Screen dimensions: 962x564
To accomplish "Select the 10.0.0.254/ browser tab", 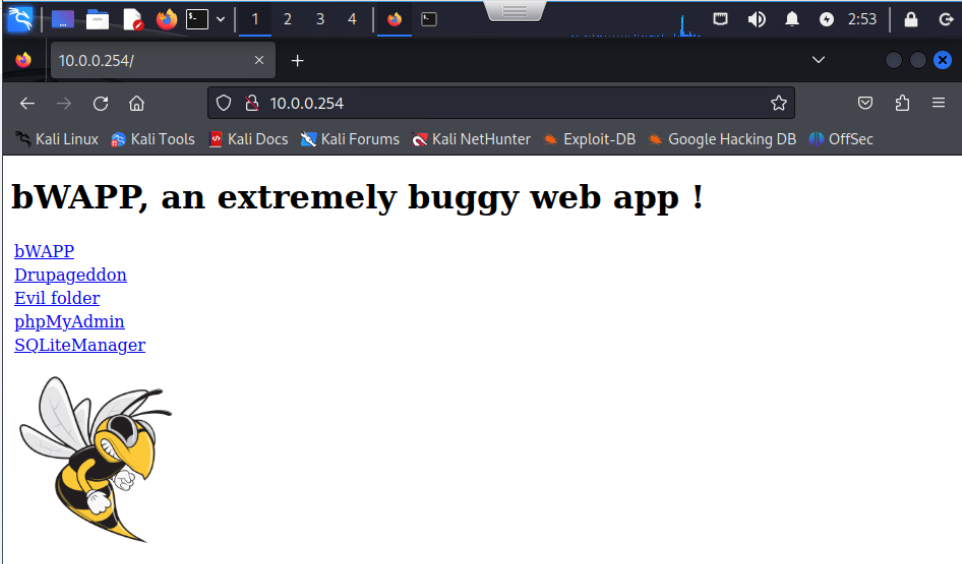I will 163,60.
